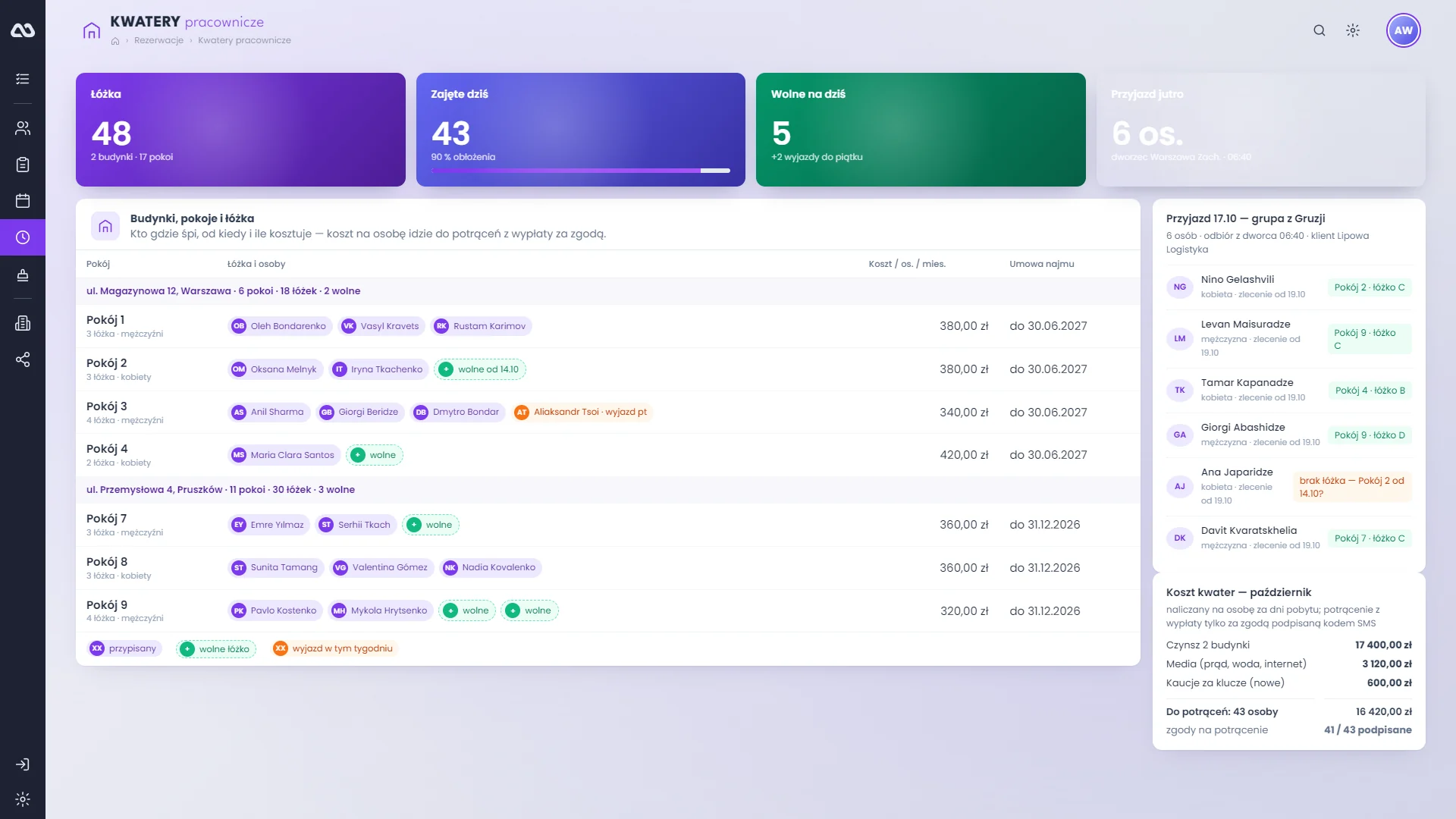Screen dimensions: 1456x819
Task: Select the Maria Clara Santos chip
Action: pos(284,455)
